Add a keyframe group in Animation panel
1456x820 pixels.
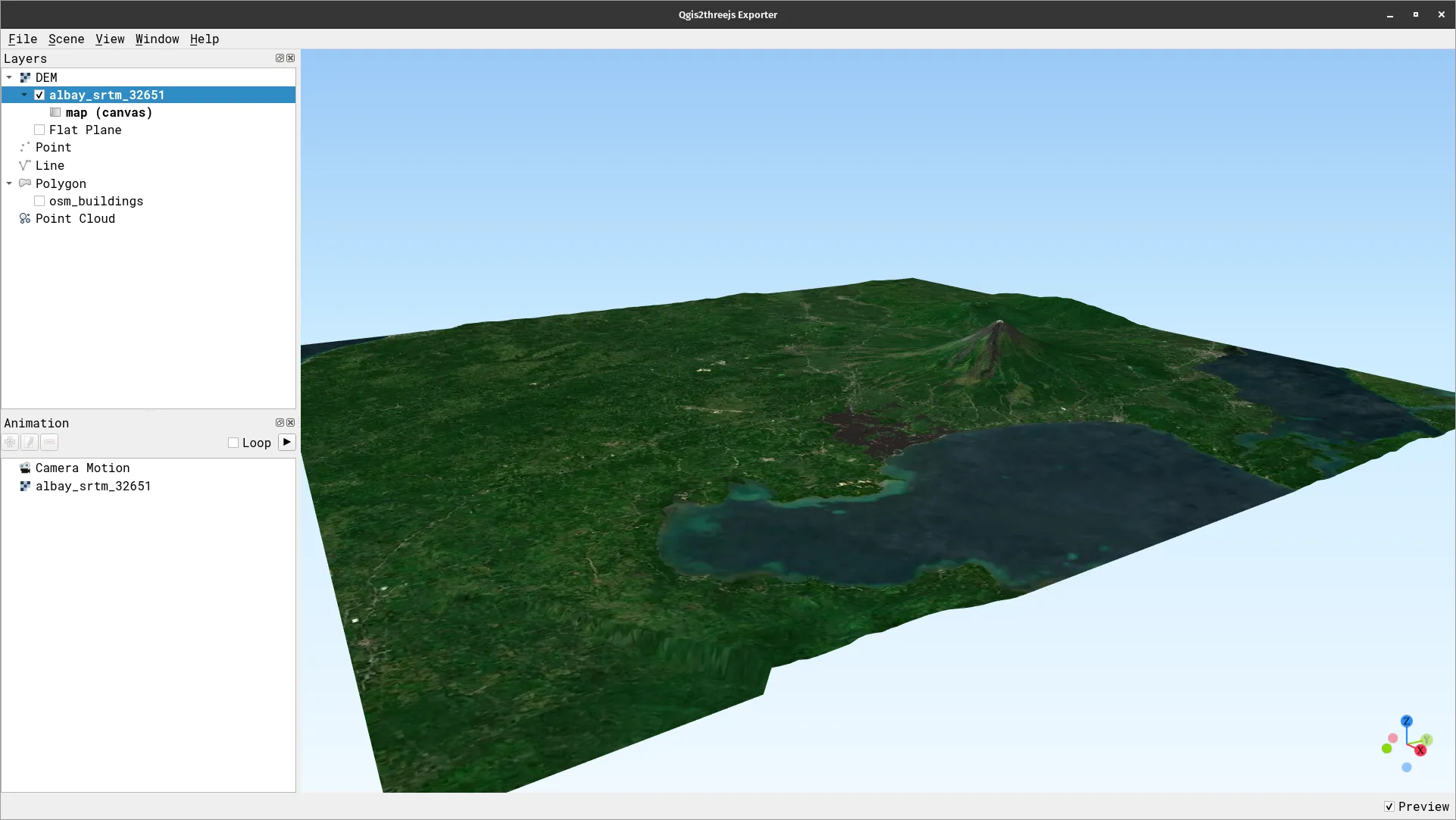10,442
